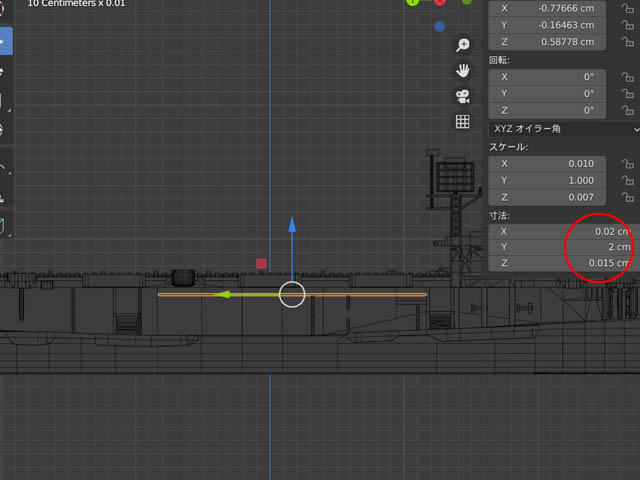Select the Annotate tool in left toolbar
The width and height of the screenshot is (640, 480).
4,168
